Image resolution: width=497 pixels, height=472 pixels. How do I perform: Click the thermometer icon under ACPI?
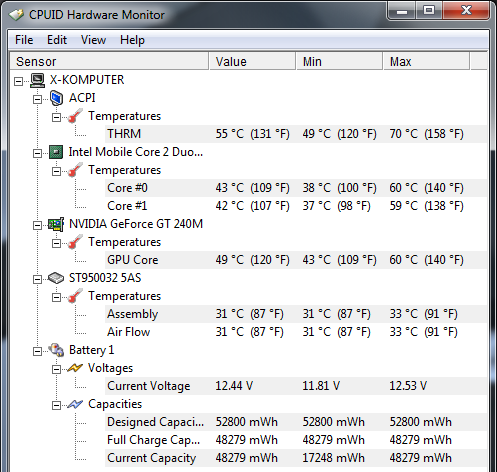point(75,116)
